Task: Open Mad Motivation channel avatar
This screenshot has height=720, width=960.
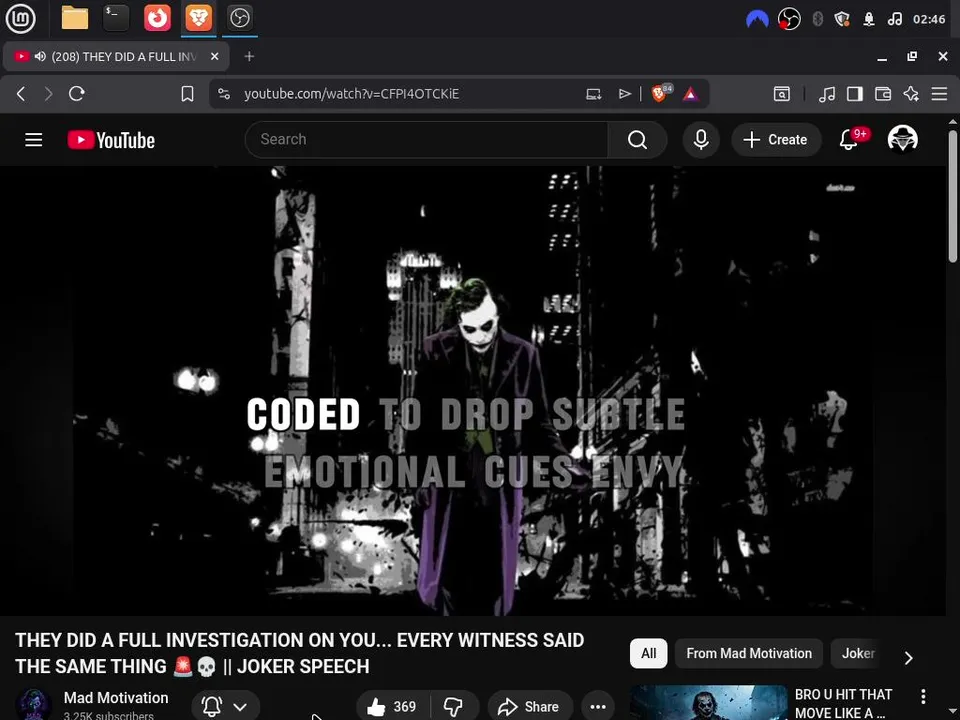Action: tap(33, 704)
